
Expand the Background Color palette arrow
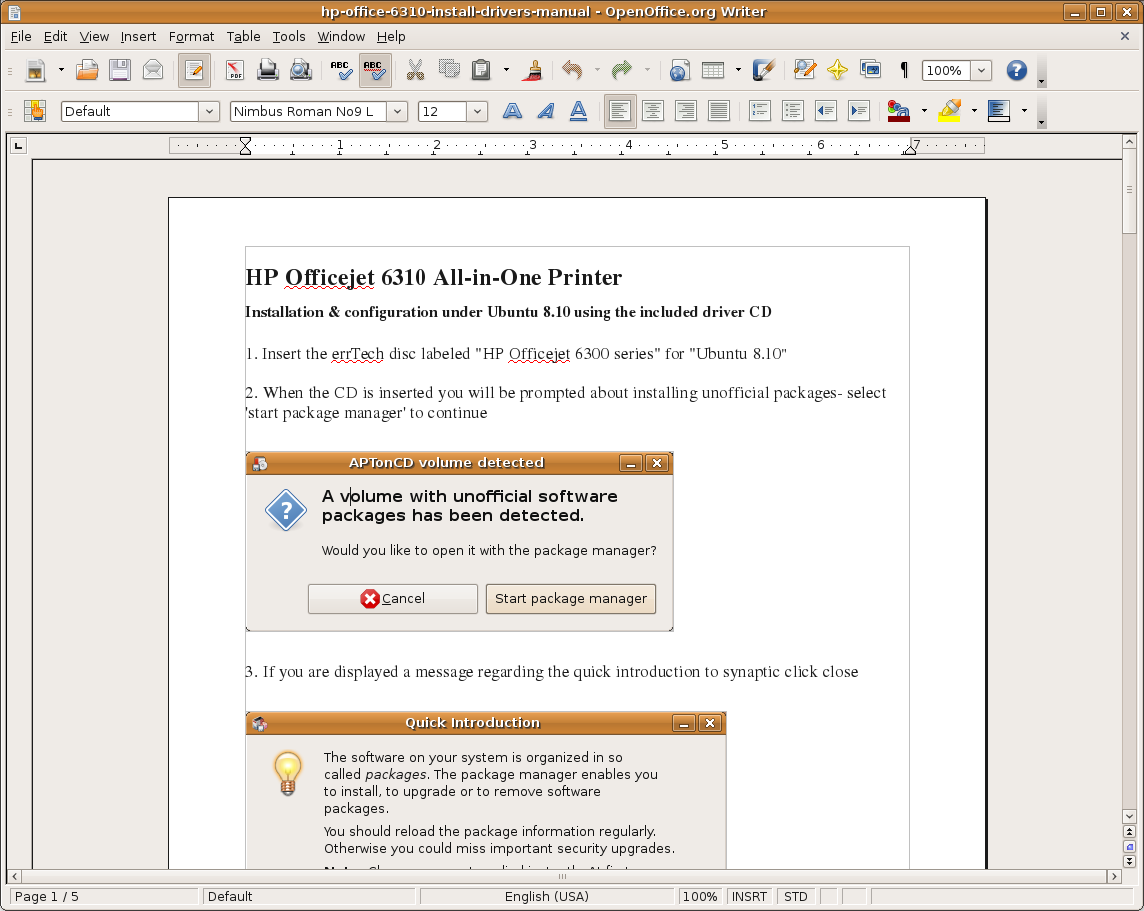coord(1024,111)
